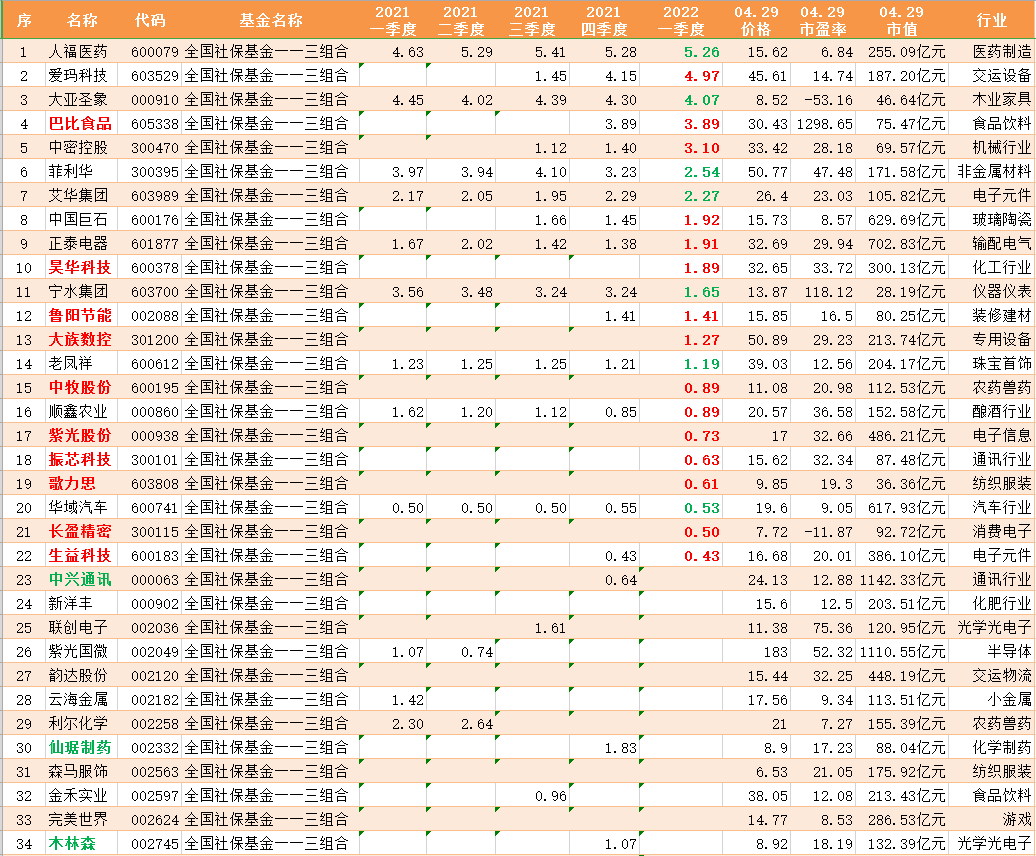1036x856 pixels.
Task: Click price 50.89 for 大族数控
Action: [x=768, y=340]
